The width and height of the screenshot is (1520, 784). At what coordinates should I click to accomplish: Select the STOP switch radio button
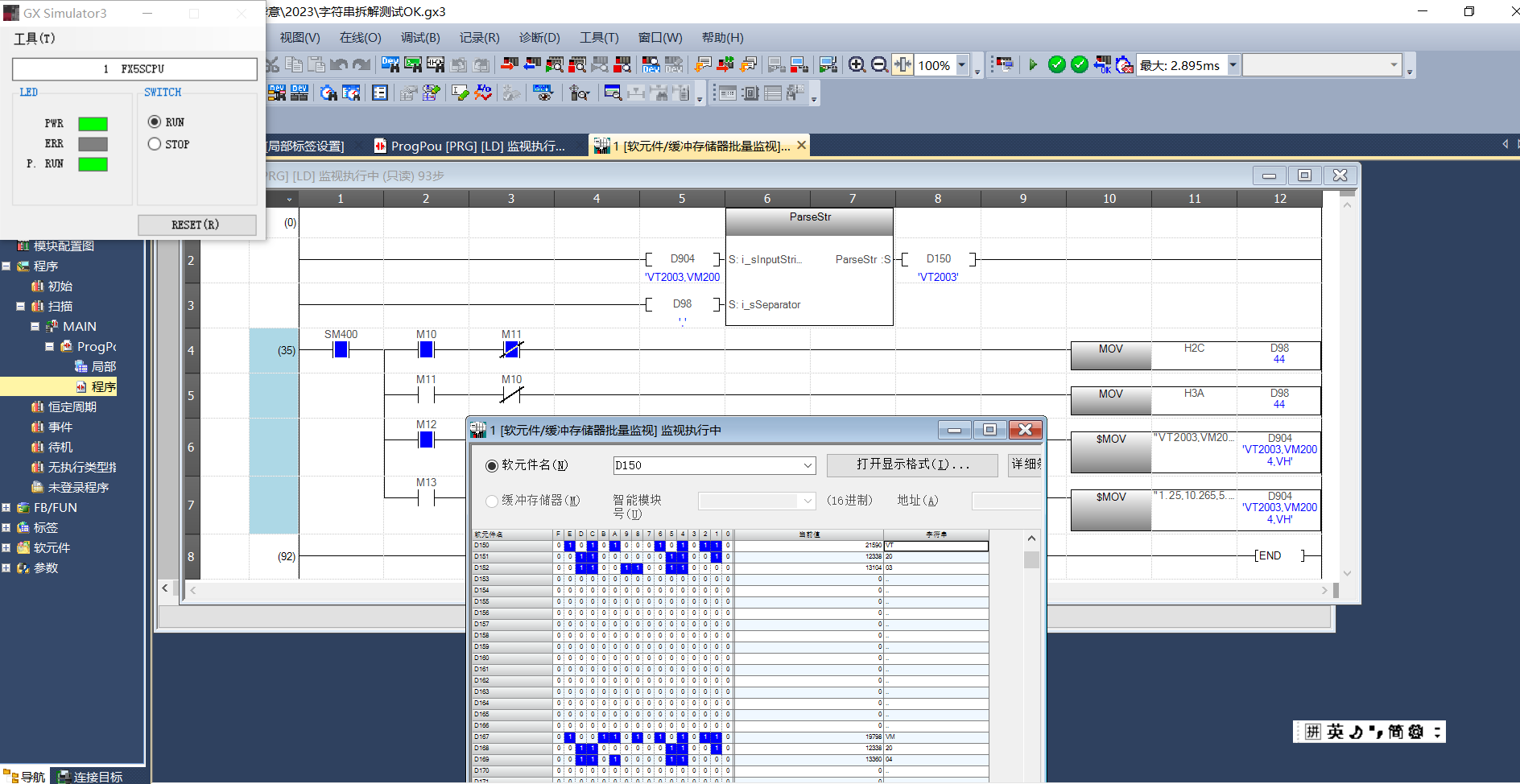click(x=155, y=144)
